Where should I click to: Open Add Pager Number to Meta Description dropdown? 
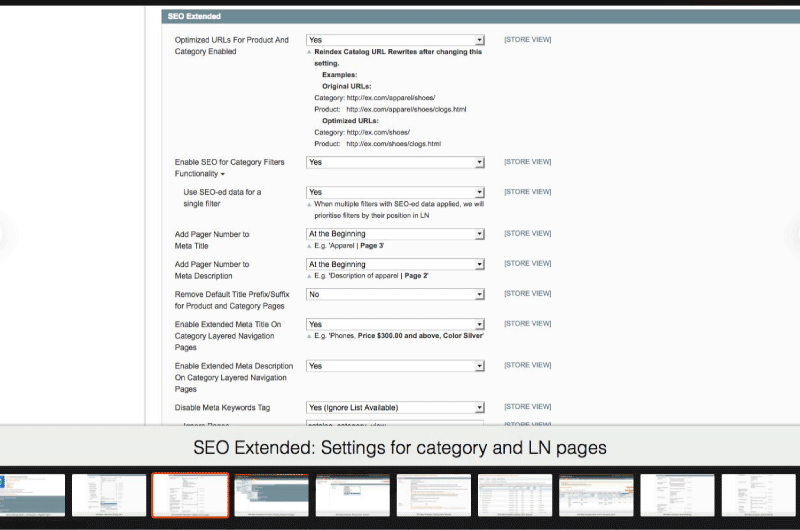(x=395, y=264)
